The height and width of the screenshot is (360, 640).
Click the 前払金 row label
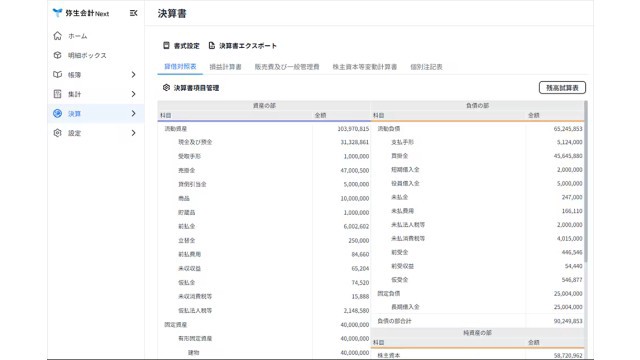(187, 226)
